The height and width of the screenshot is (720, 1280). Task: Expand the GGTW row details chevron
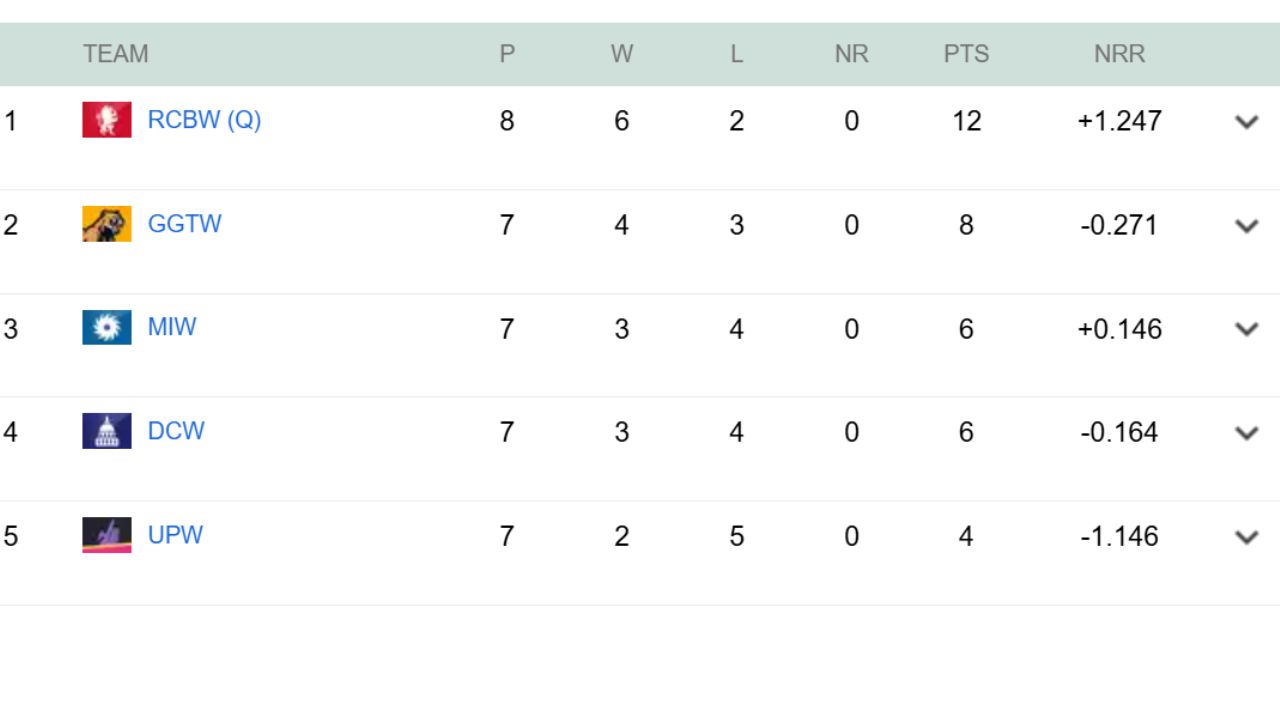[1246, 225]
